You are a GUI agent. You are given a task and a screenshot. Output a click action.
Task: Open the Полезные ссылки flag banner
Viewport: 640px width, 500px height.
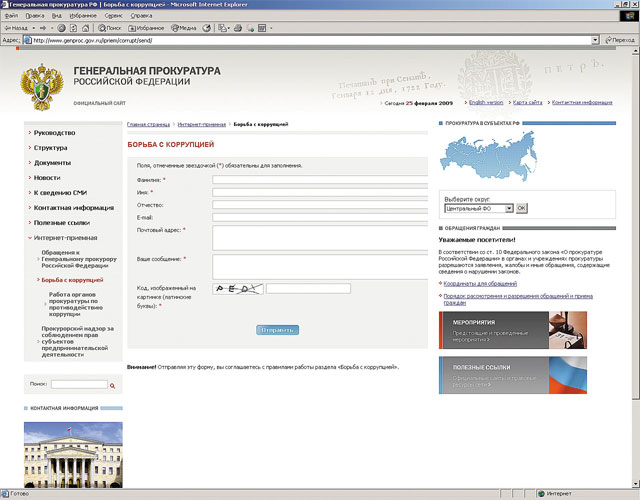(x=513, y=375)
